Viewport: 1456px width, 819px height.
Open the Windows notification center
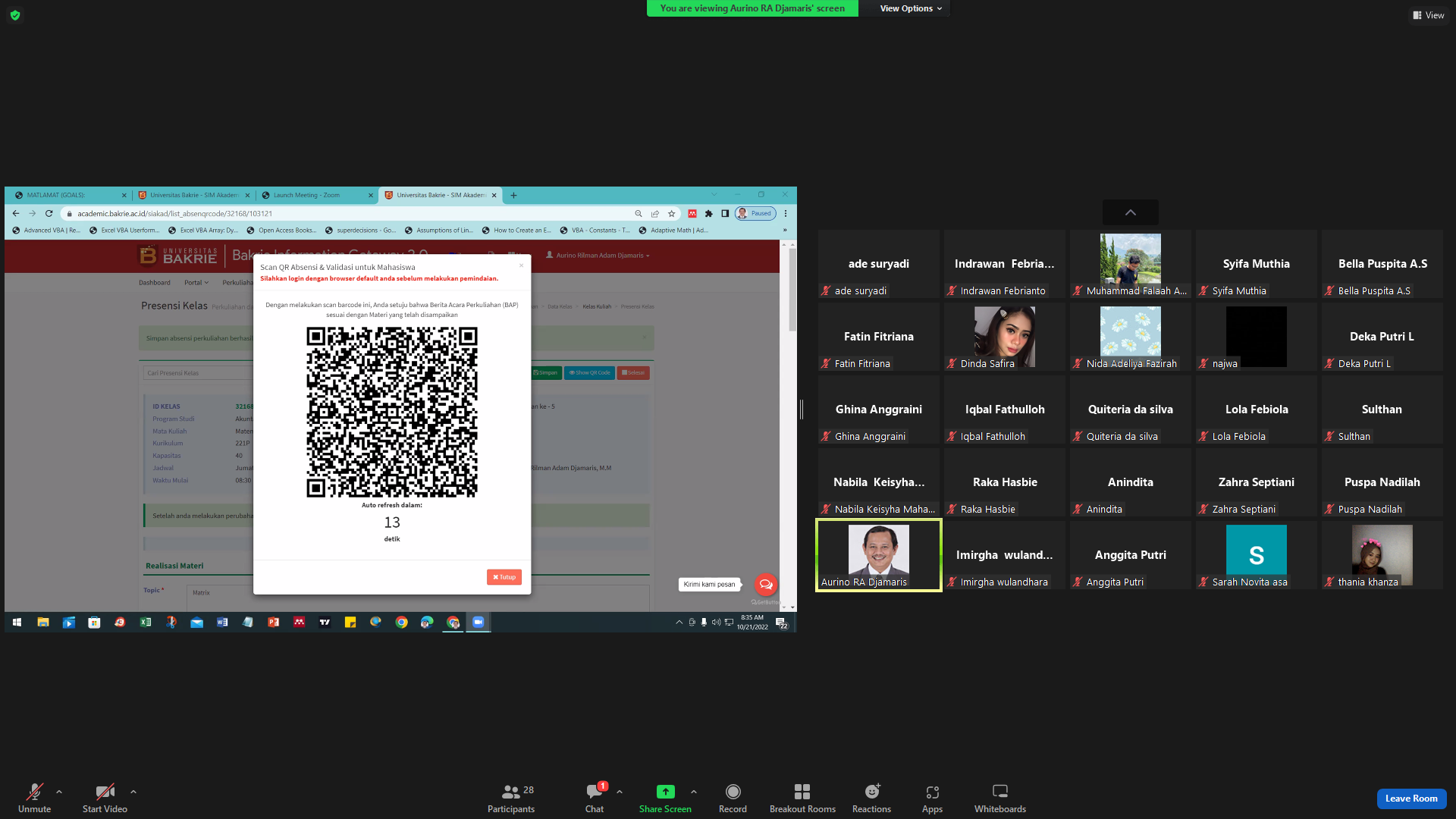(x=781, y=623)
